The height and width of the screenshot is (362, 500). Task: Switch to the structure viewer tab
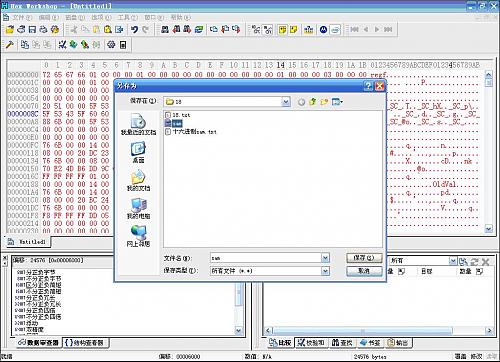[86, 342]
